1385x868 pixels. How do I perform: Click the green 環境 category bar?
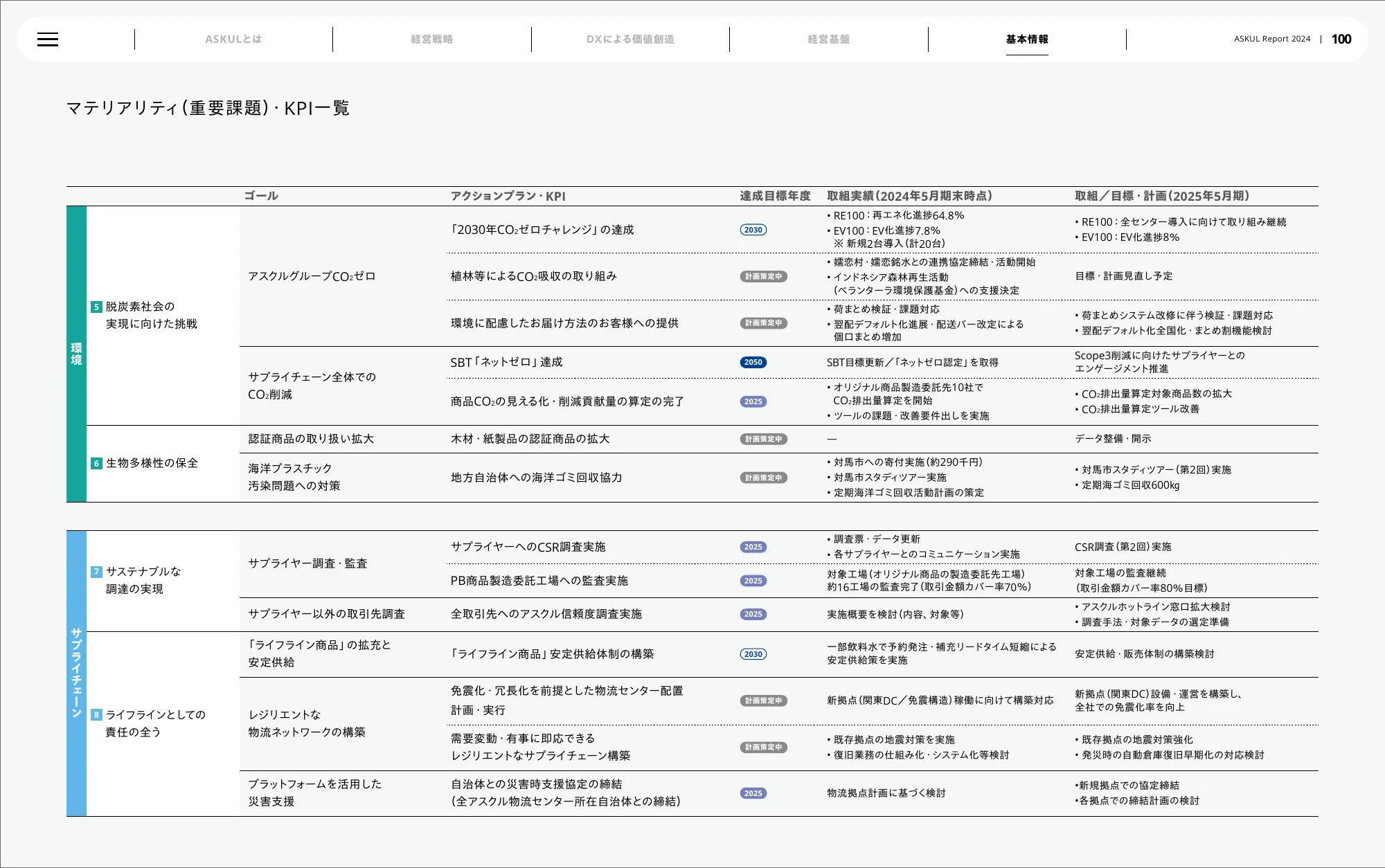click(x=76, y=354)
